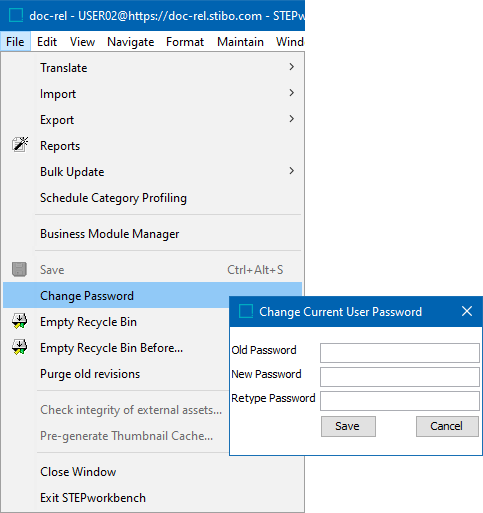
Task: Click the Change Current User Password dialog icon
Action: point(246,311)
